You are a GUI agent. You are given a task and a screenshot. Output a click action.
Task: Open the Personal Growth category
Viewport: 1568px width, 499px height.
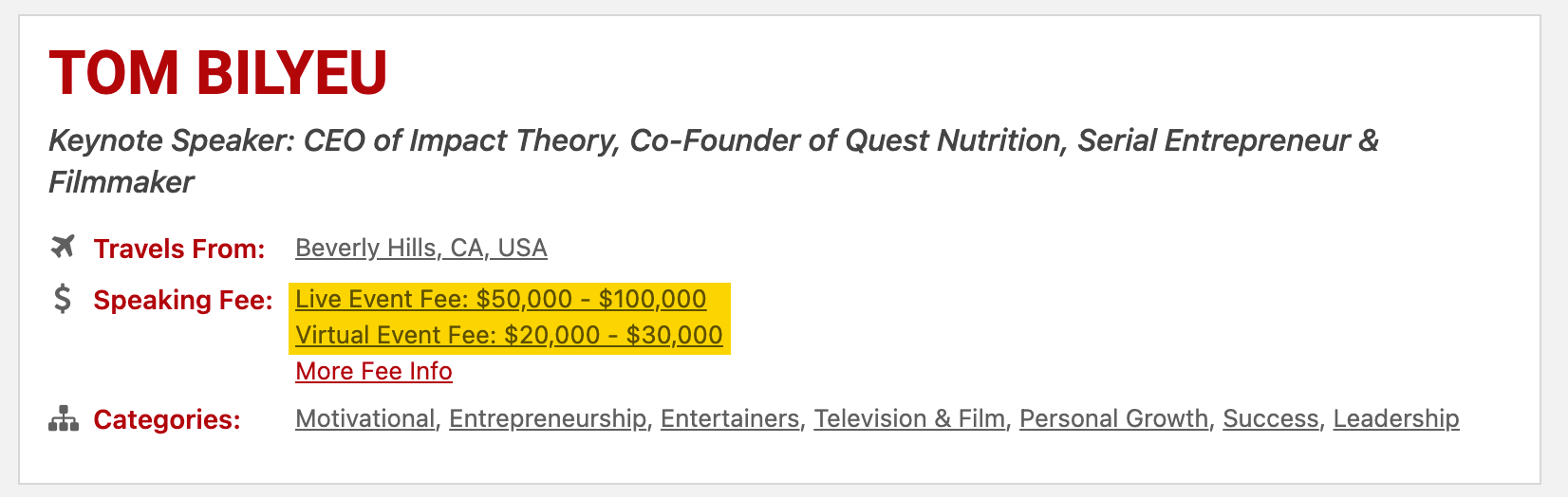(1114, 418)
